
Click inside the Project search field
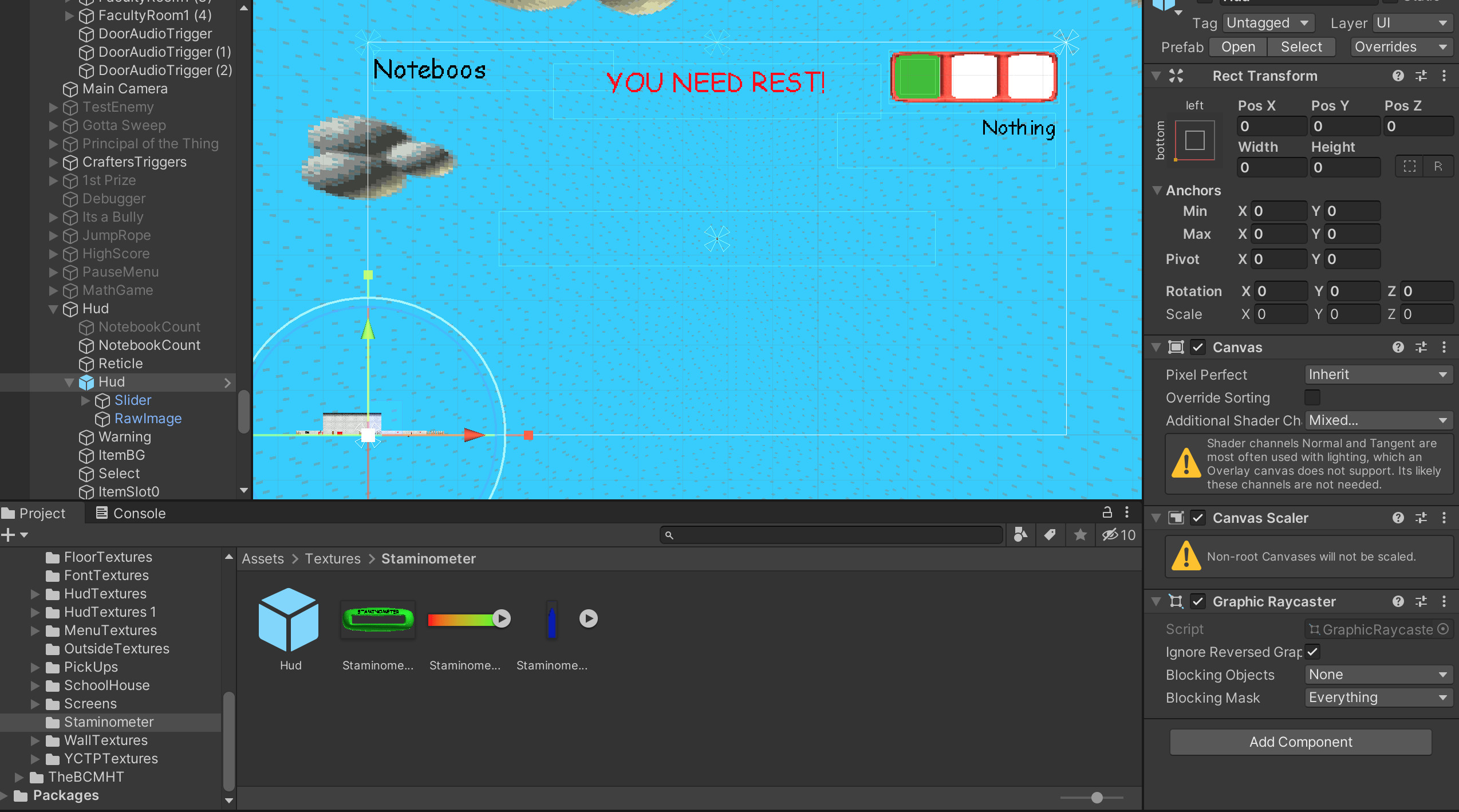tap(830, 535)
